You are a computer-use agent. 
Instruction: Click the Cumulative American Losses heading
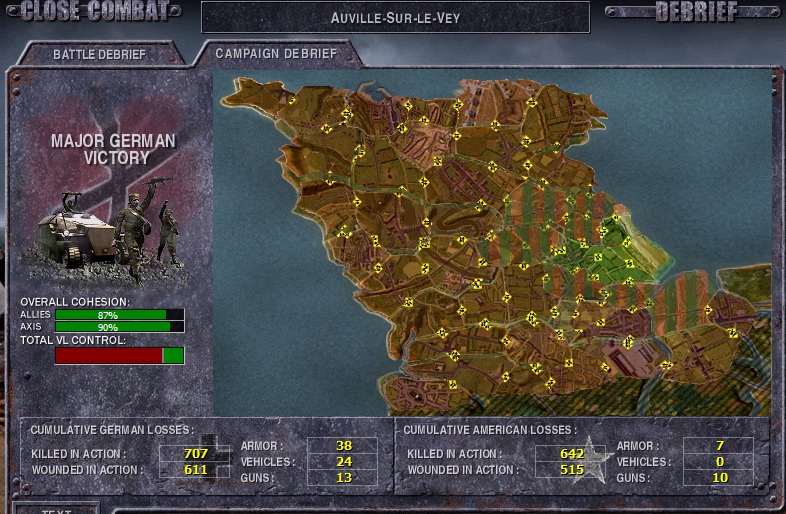[x=490, y=430]
